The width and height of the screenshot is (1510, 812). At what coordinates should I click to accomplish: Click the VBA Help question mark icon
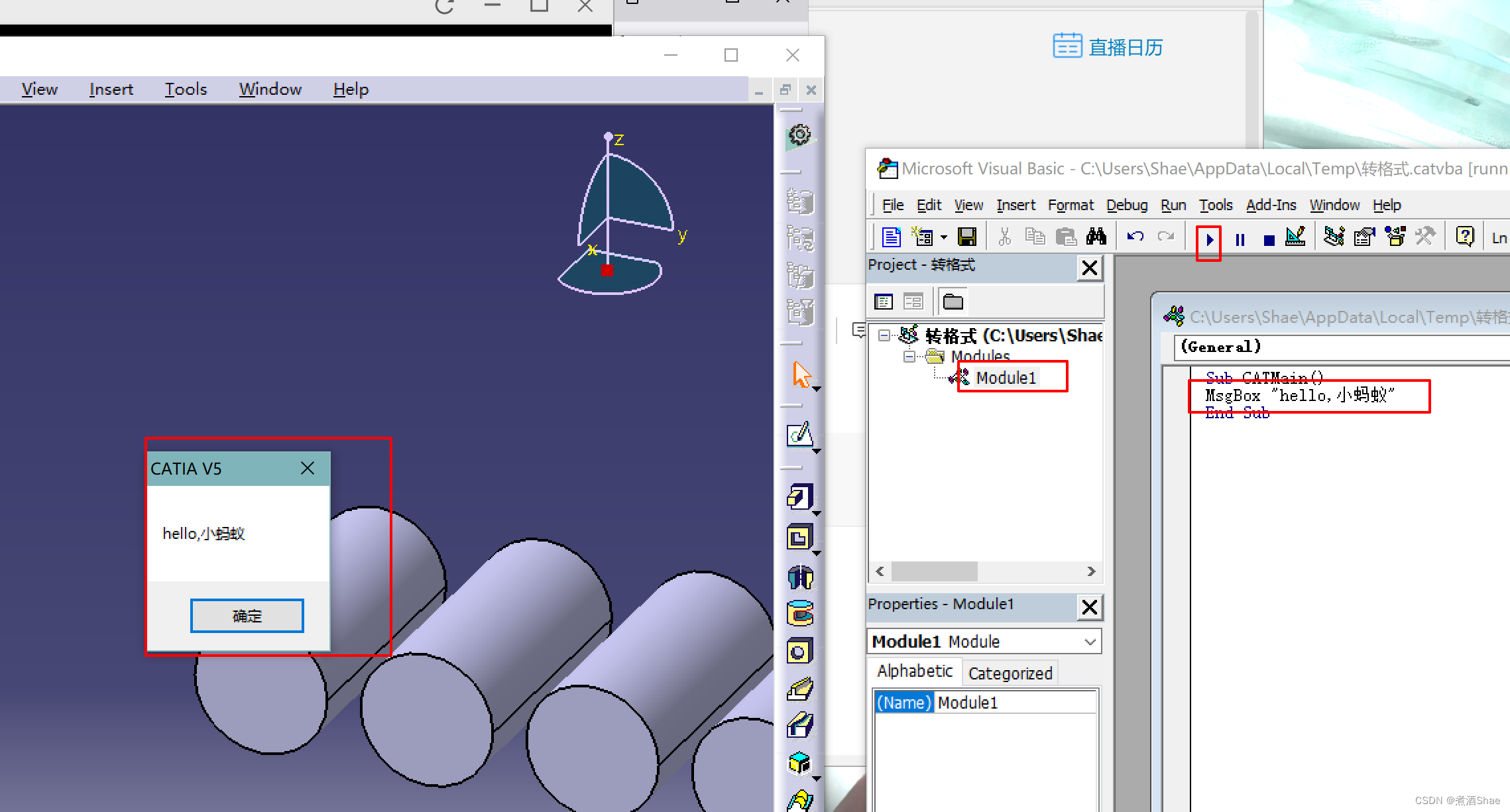pos(1465,237)
